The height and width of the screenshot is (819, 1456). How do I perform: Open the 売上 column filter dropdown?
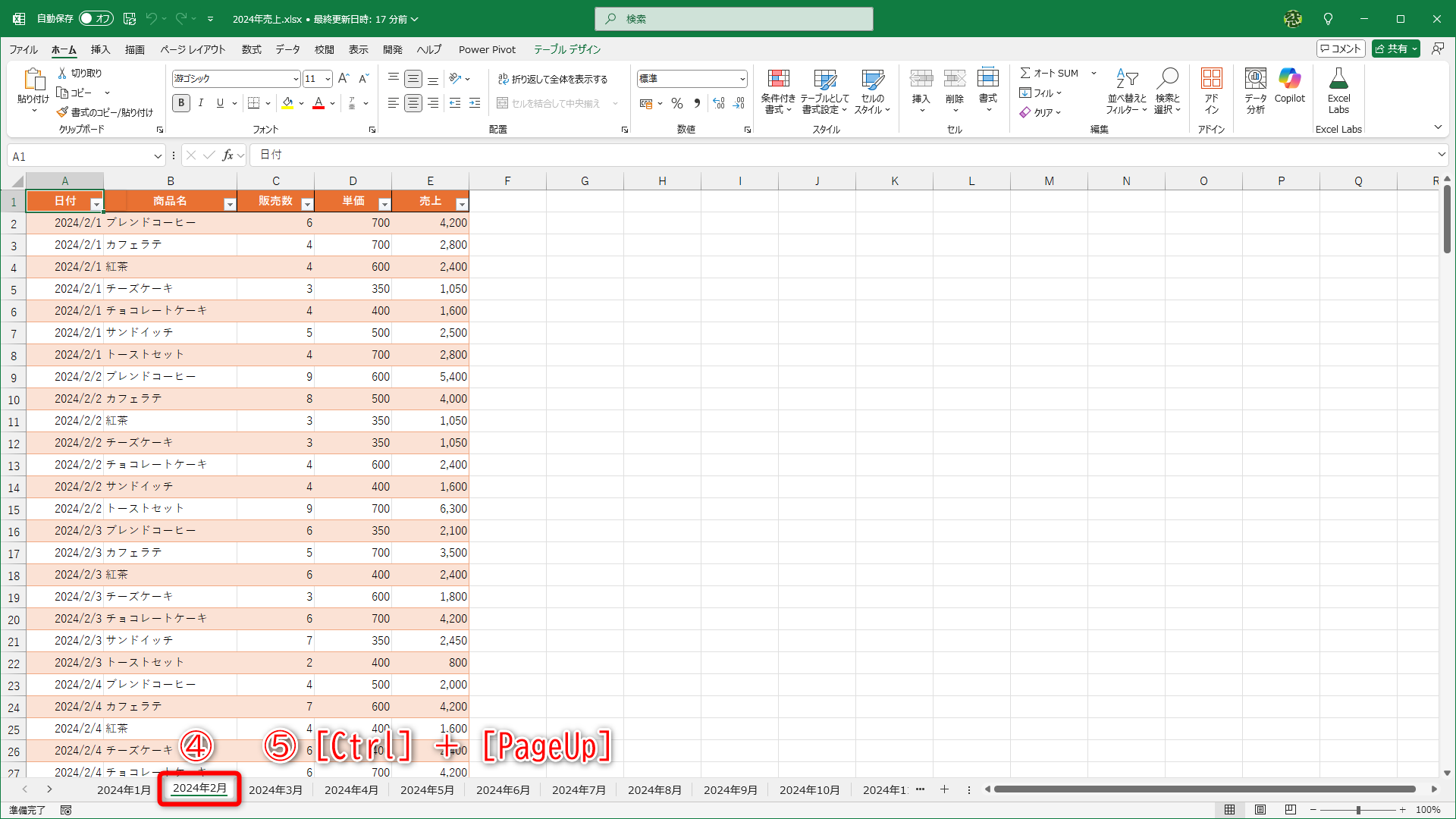coord(462,203)
